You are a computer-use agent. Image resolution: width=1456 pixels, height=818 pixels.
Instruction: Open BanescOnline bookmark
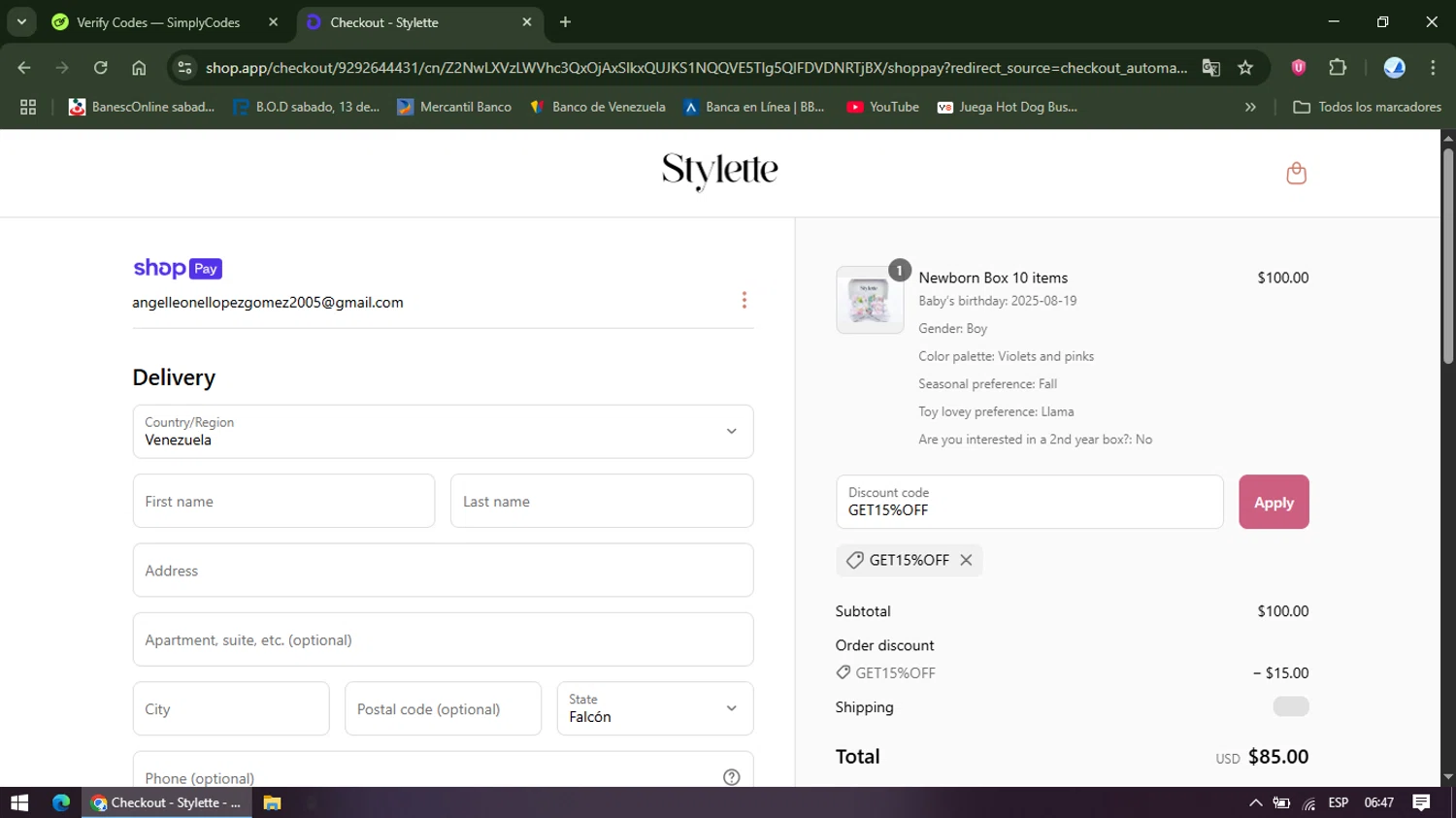point(141,107)
